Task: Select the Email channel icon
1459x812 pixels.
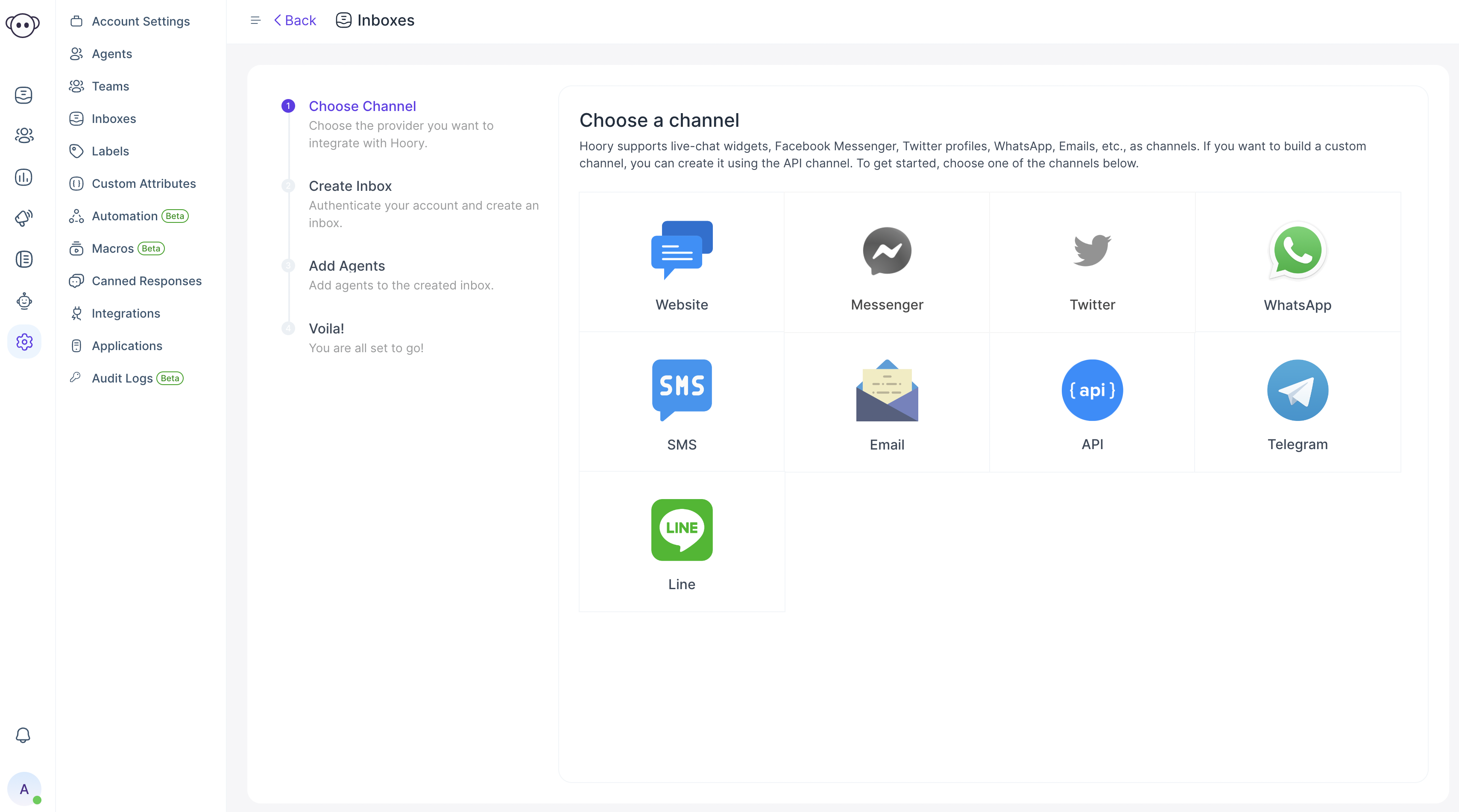Action: 887,390
